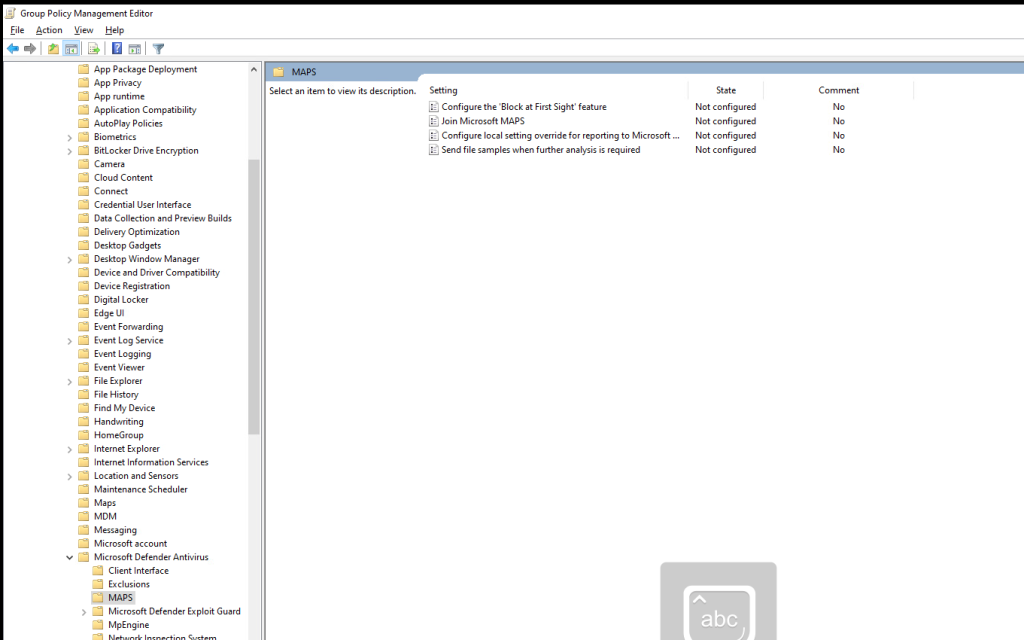Viewport: 1024px width, 640px height.
Task: Open the View menu
Action: (x=83, y=30)
